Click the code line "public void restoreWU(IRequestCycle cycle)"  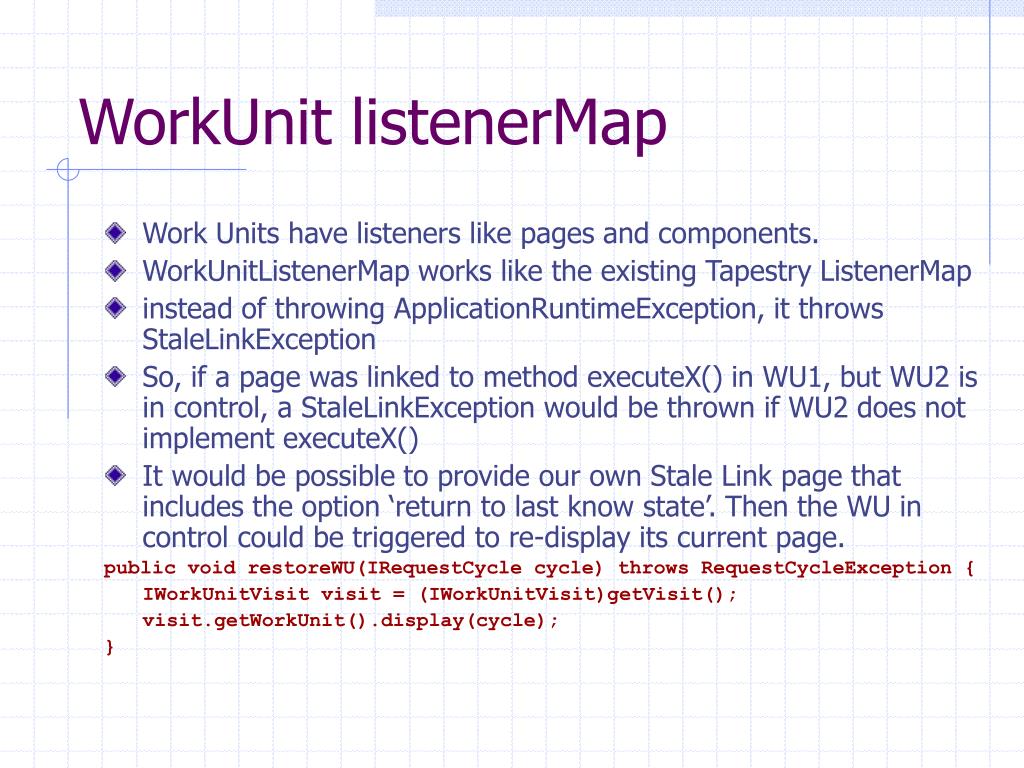pyautogui.click(x=538, y=568)
